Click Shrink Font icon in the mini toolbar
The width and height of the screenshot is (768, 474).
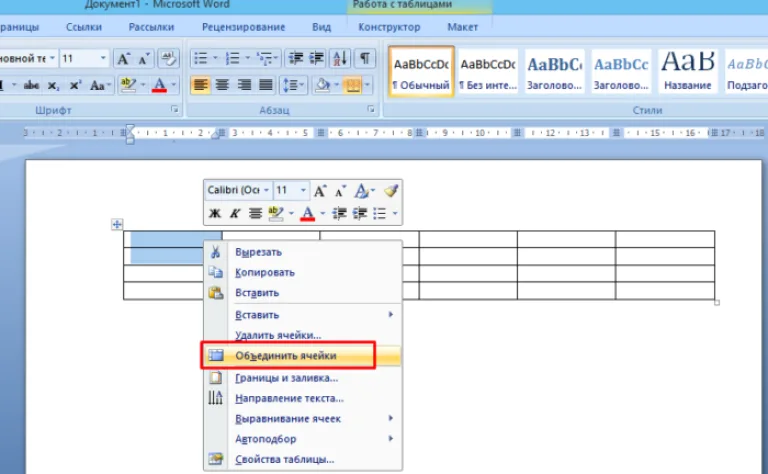click(340, 191)
